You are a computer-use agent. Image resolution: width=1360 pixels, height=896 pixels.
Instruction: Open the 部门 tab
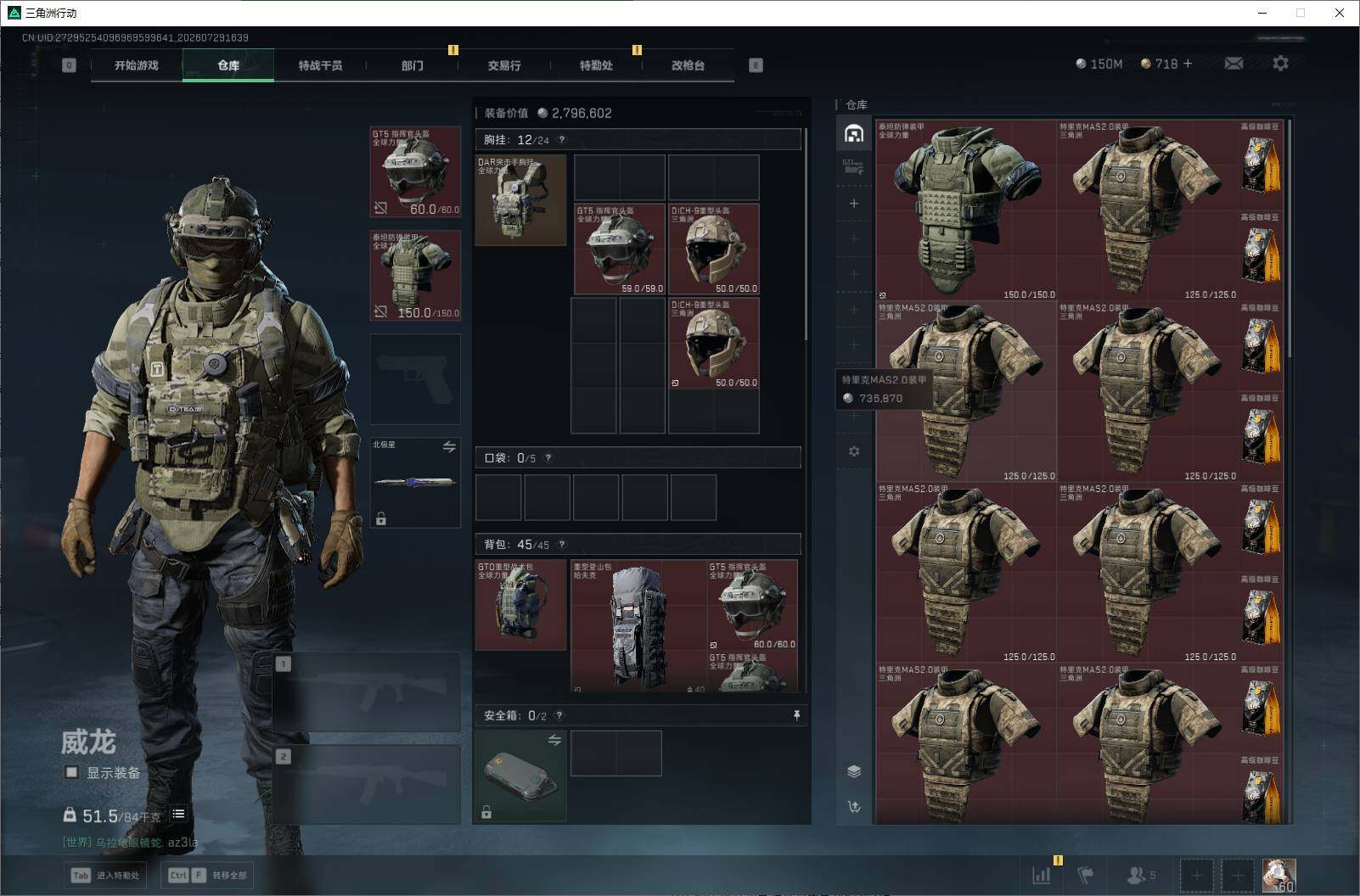pos(413,65)
